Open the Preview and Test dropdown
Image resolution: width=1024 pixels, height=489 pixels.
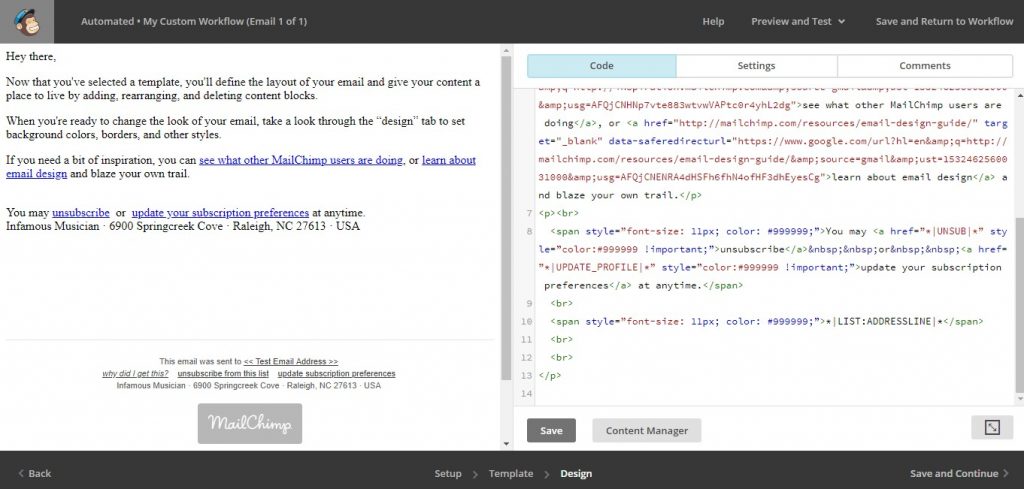point(798,22)
